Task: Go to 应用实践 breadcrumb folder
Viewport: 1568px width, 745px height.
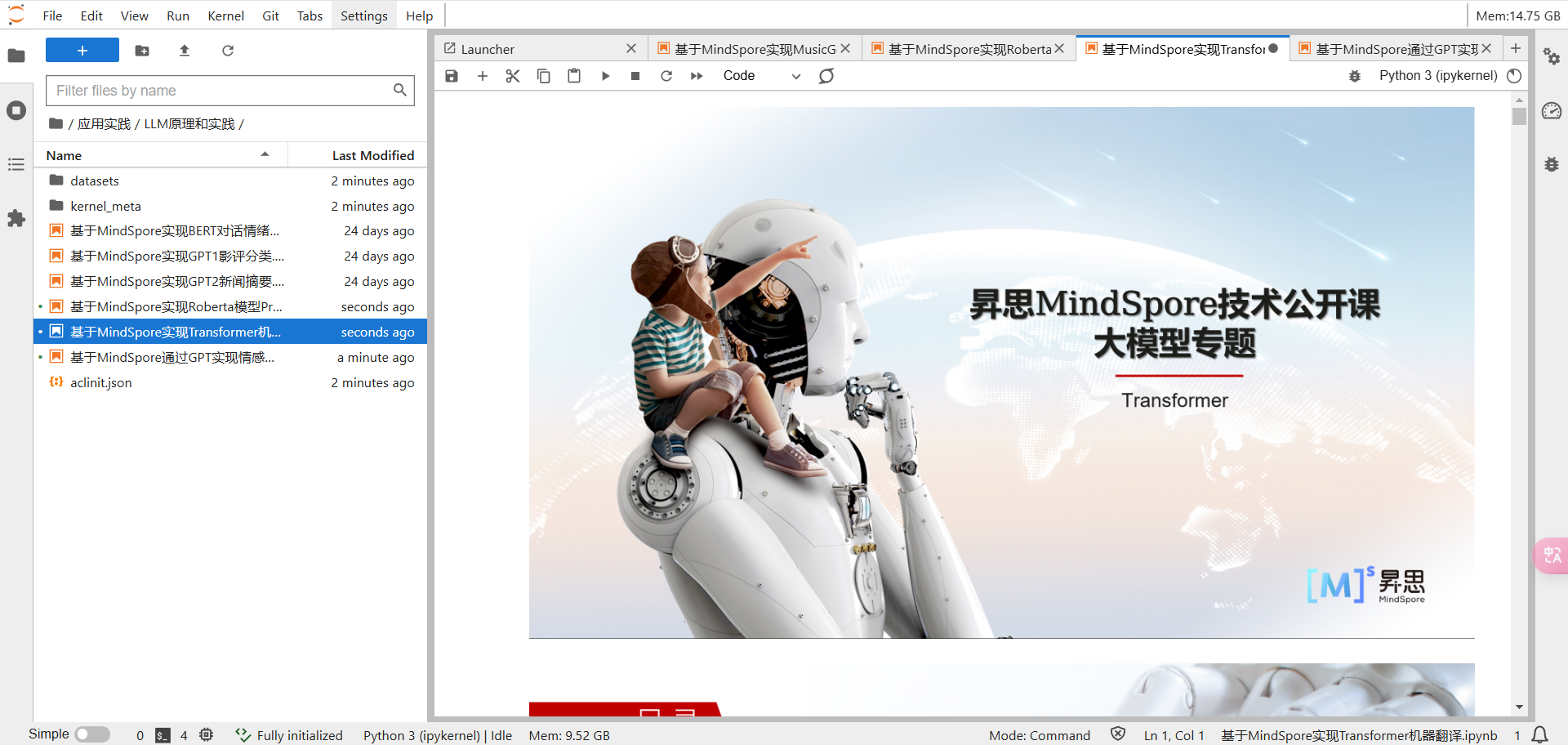Action: point(104,124)
